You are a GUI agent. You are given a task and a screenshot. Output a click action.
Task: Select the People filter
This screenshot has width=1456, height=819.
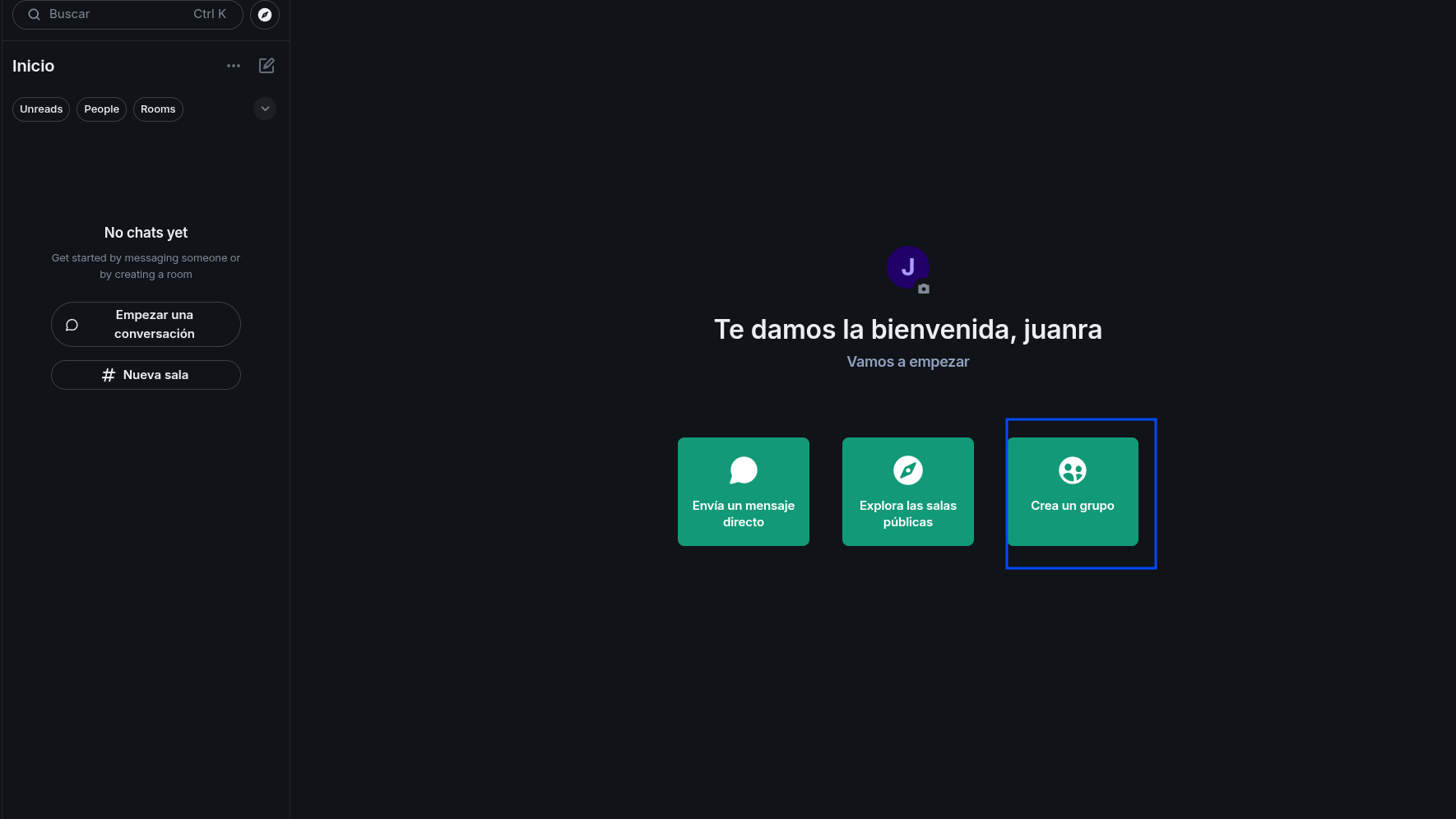pyautogui.click(x=101, y=109)
